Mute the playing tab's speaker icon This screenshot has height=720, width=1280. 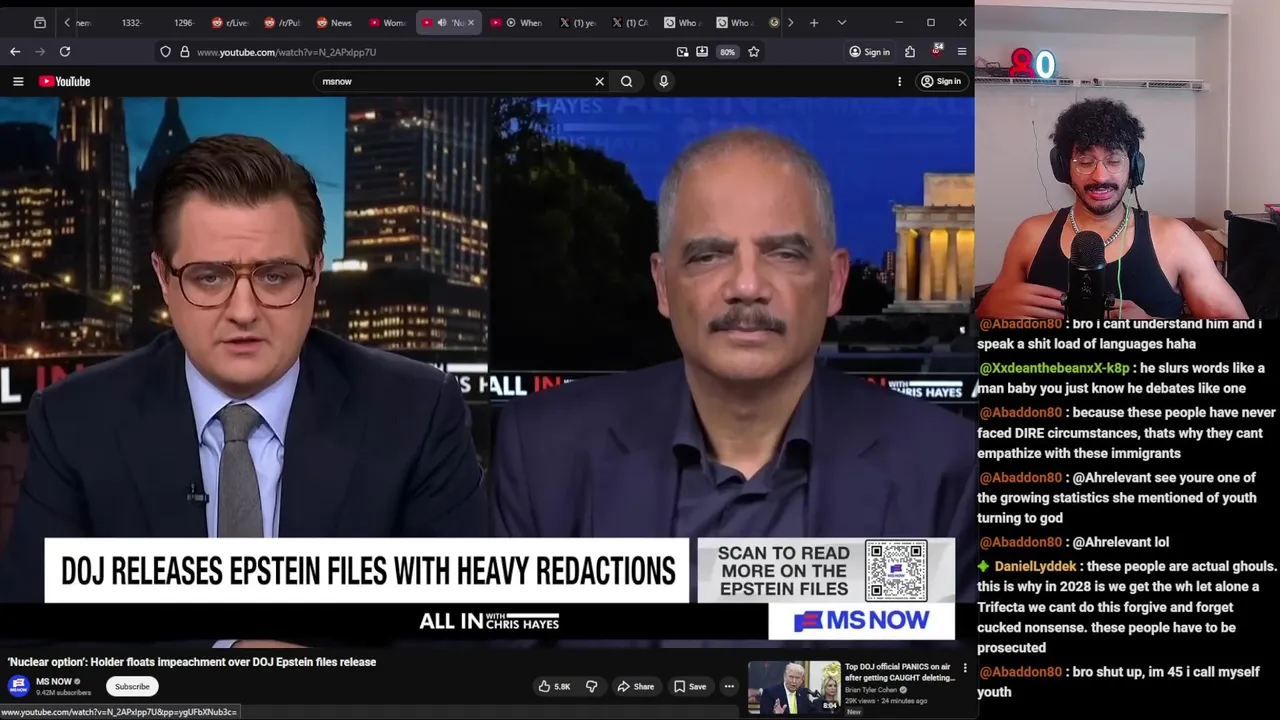click(442, 22)
